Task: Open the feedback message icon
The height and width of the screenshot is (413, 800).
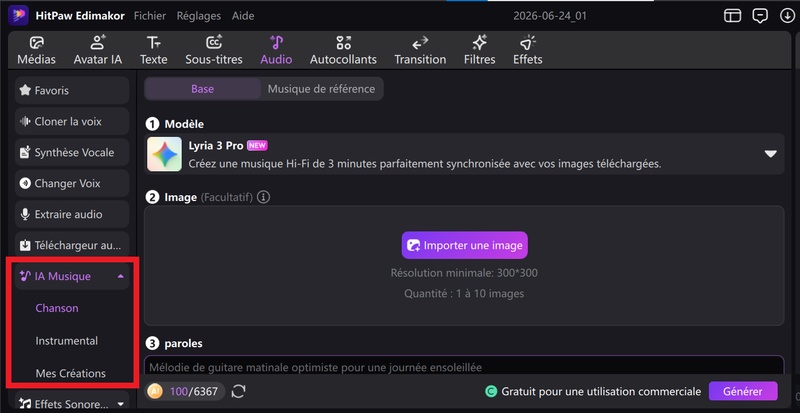Action: pyautogui.click(x=760, y=16)
